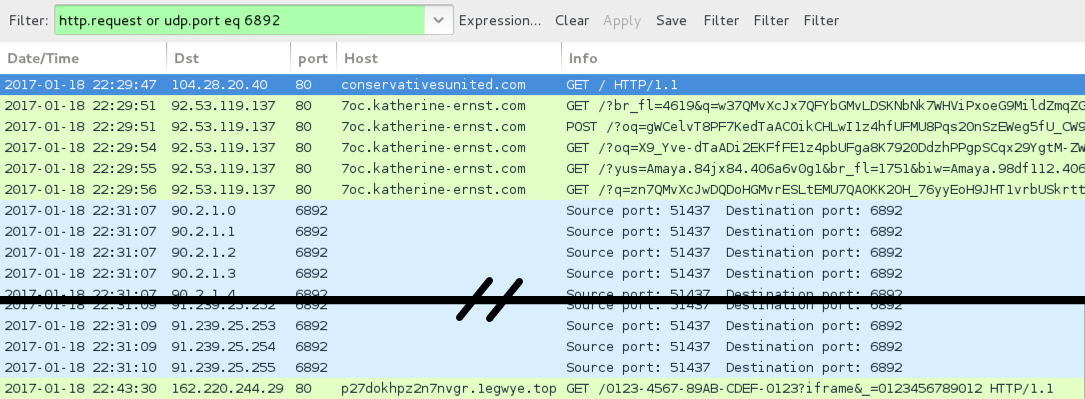This screenshot has height=399, width=1085.
Task: Click the Filter button adjacent to Save
Action: point(721,21)
